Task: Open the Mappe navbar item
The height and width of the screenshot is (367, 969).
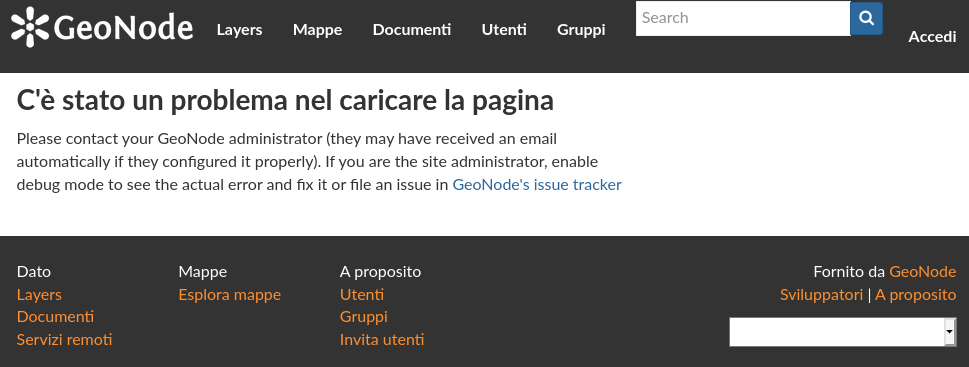Action: tap(317, 30)
